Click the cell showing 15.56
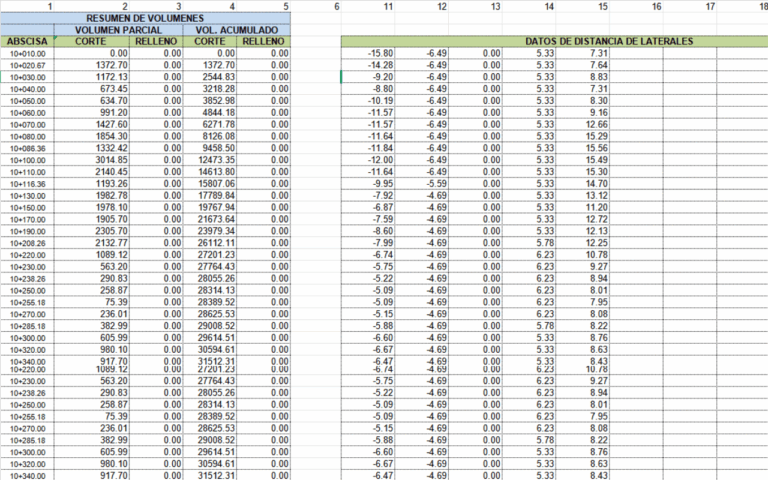The width and height of the screenshot is (768, 480). (x=582, y=148)
